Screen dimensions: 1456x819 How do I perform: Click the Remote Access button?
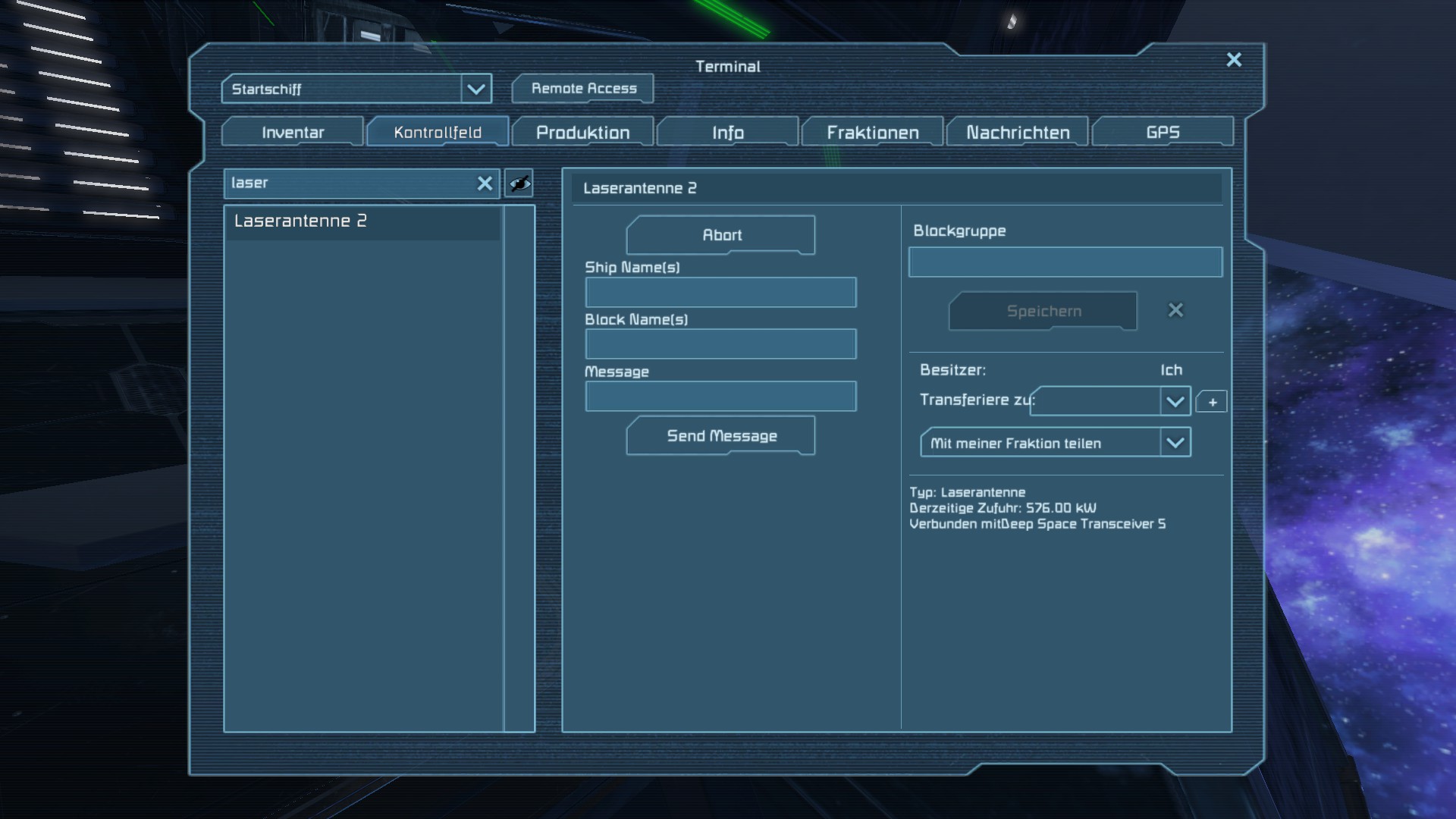click(x=583, y=89)
